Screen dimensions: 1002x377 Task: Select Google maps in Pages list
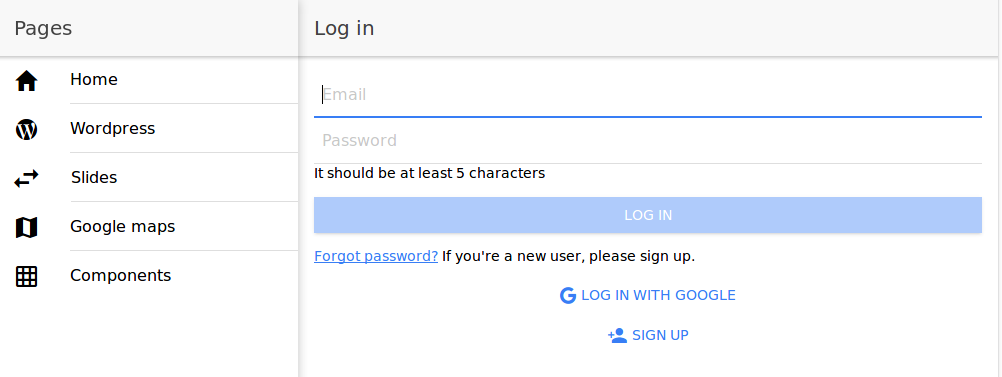click(x=149, y=227)
